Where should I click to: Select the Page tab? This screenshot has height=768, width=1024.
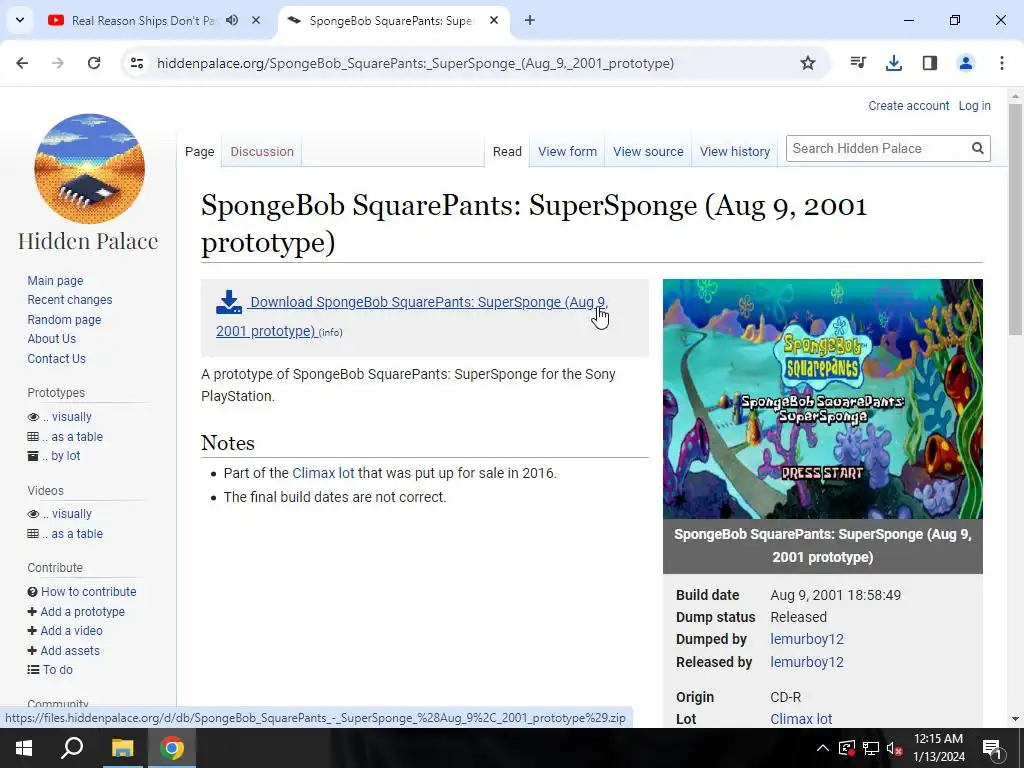coord(199,152)
